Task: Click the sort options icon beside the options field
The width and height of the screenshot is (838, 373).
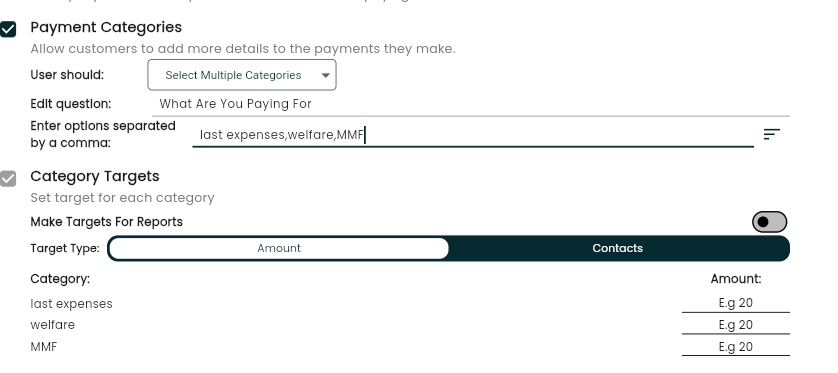Action: point(771,134)
